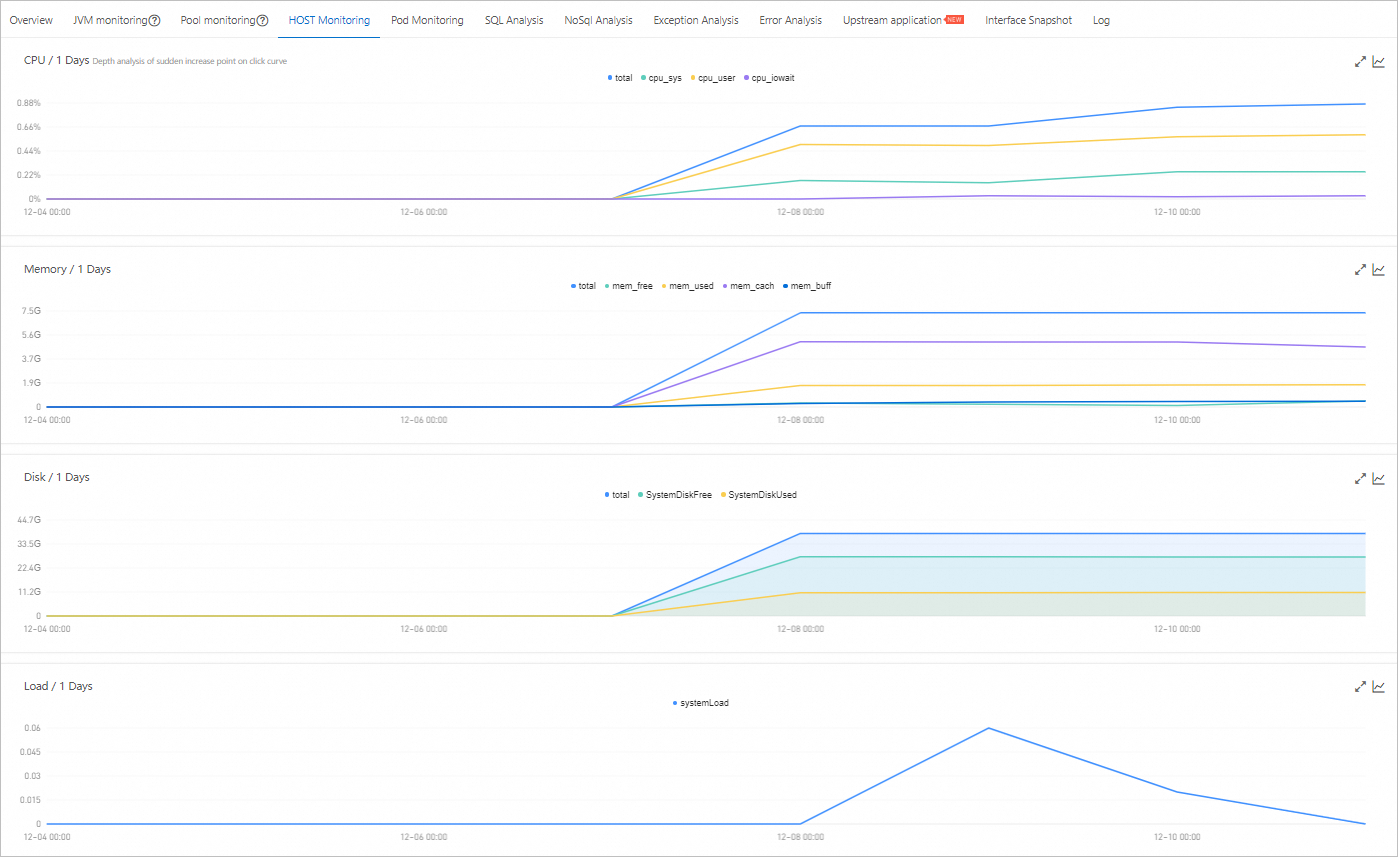Click 44.7G label on Disk axis

(28, 520)
